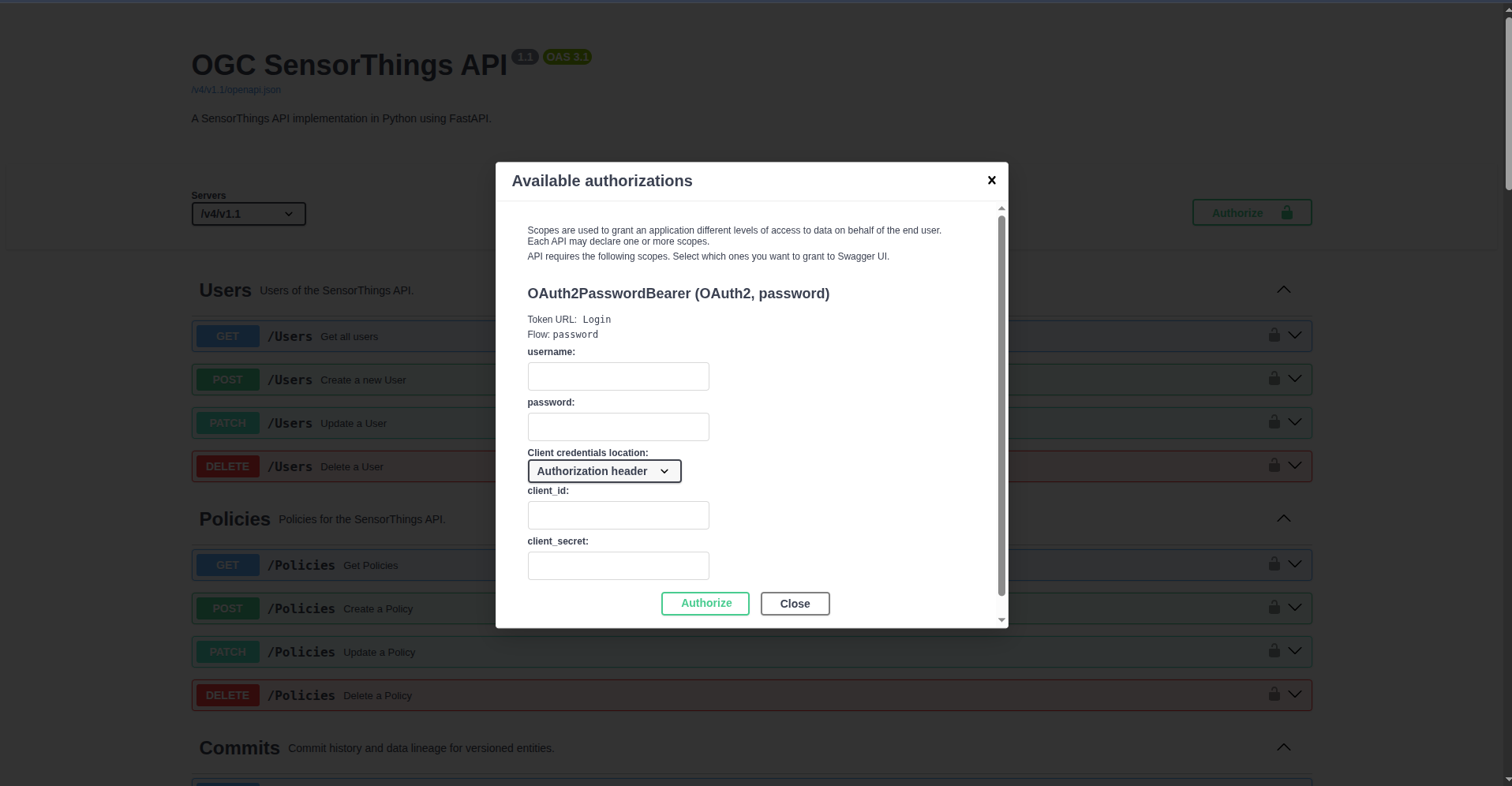Click the lock icon on POST /Policies row
The image size is (1512, 786).
pos(1274,608)
